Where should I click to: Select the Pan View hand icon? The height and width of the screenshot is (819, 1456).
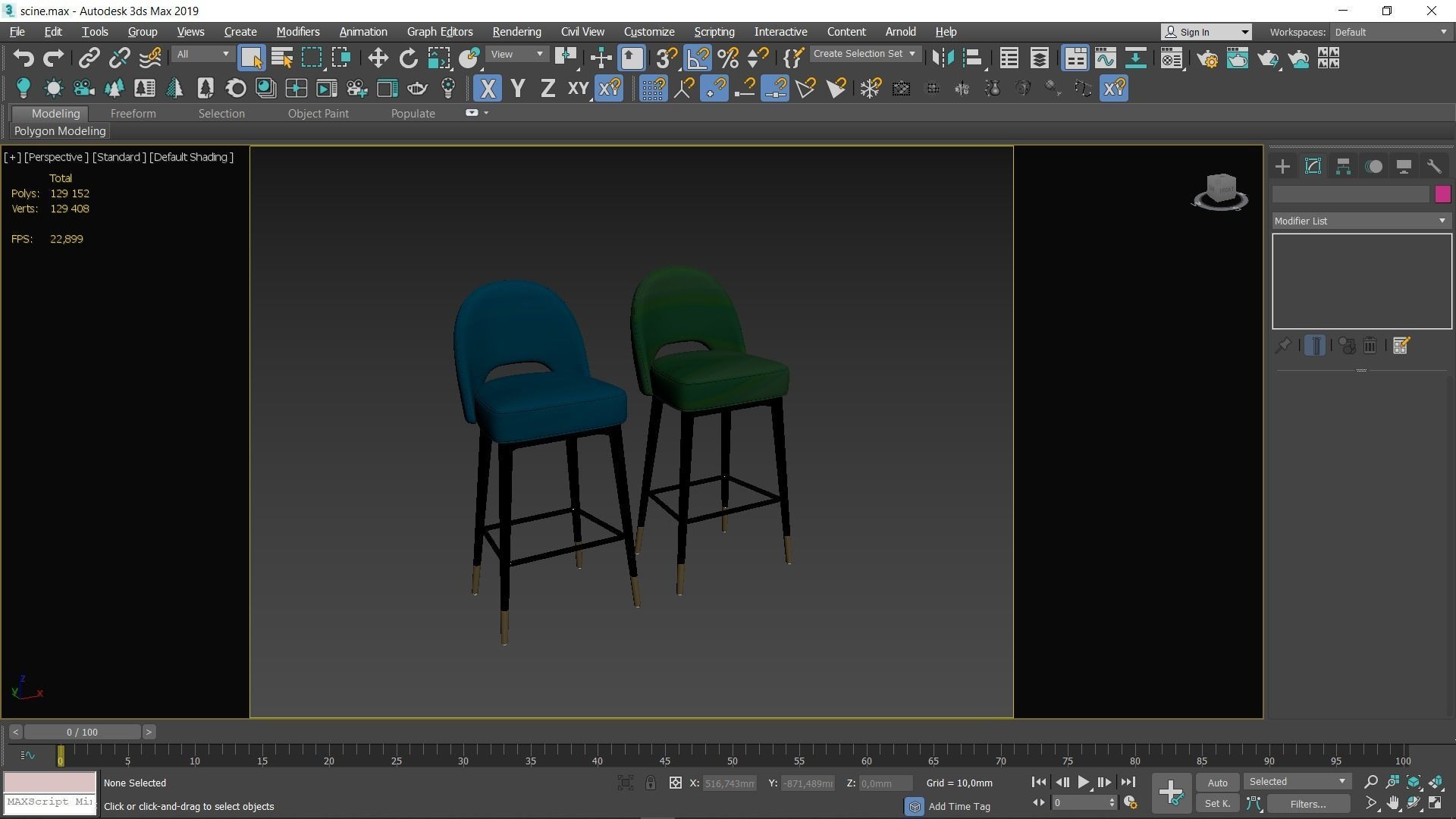tap(1393, 803)
